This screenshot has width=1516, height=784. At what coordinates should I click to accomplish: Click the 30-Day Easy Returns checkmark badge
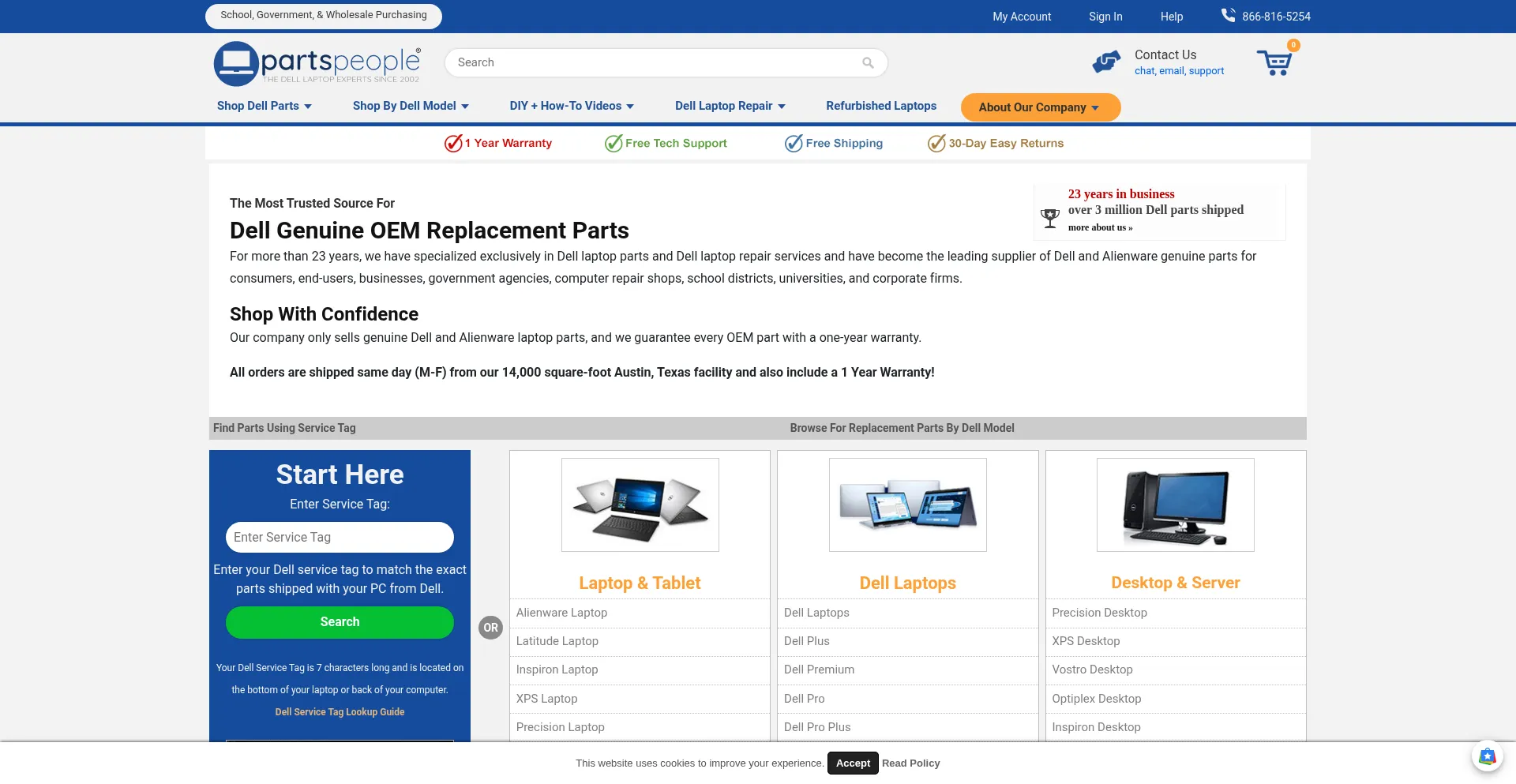[x=936, y=143]
